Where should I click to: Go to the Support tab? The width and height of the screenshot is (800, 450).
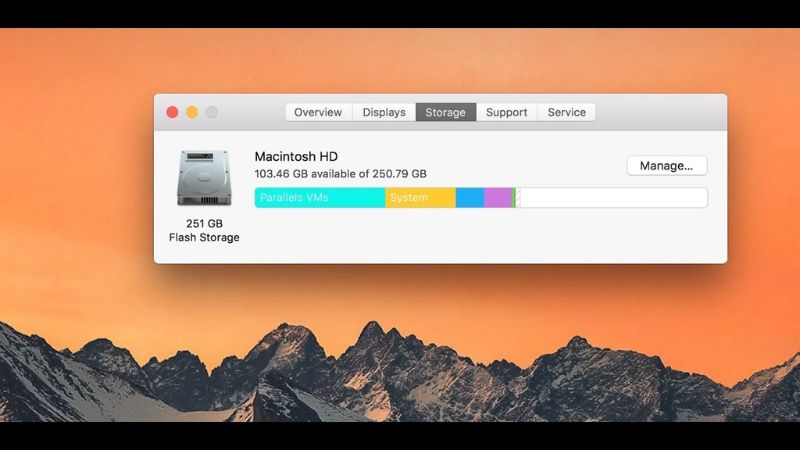pyautogui.click(x=506, y=112)
